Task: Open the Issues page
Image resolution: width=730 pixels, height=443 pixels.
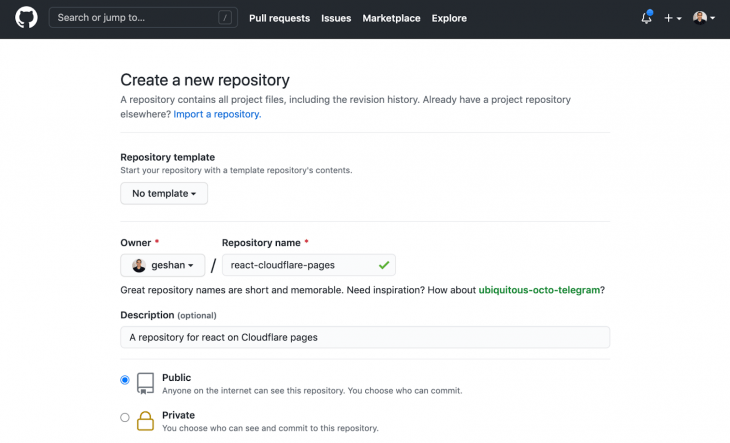Action: coord(336,18)
